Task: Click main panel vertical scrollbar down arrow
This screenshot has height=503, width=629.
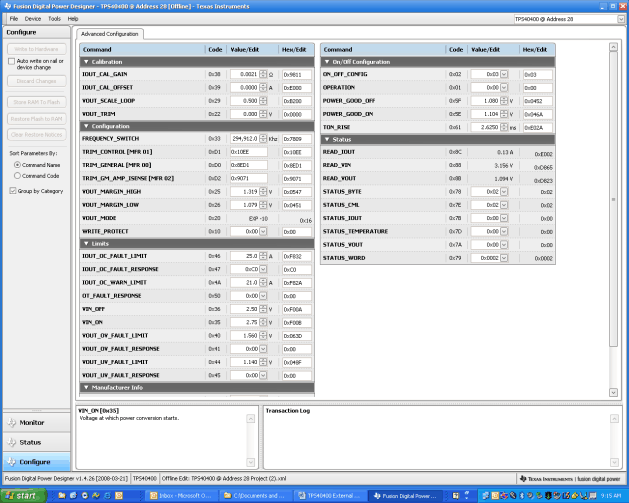Action: click(613, 392)
